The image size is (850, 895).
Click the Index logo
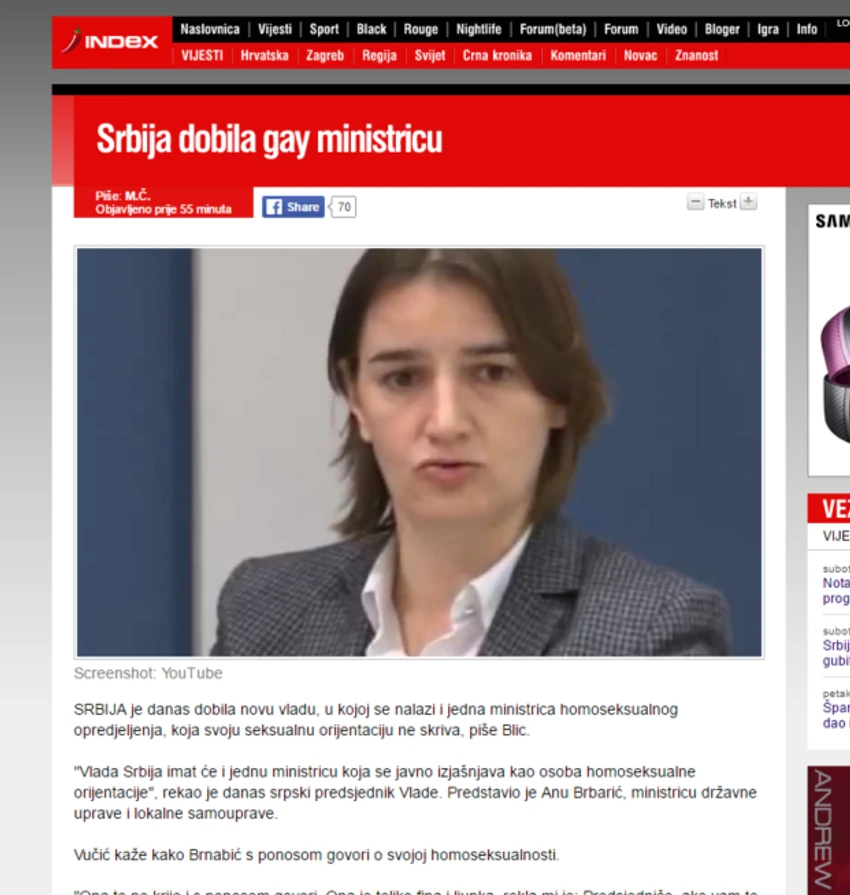click(111, 41)
